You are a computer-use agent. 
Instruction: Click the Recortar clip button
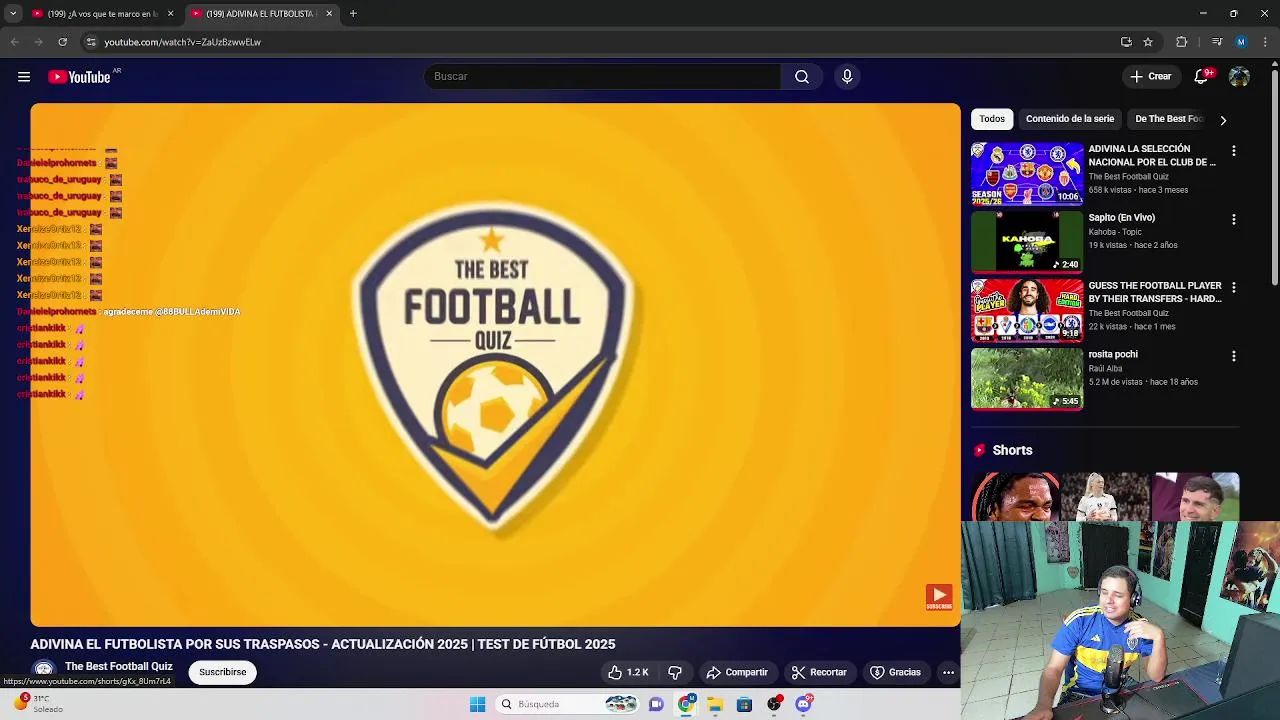pyautogui.click(x=819, y=672)
